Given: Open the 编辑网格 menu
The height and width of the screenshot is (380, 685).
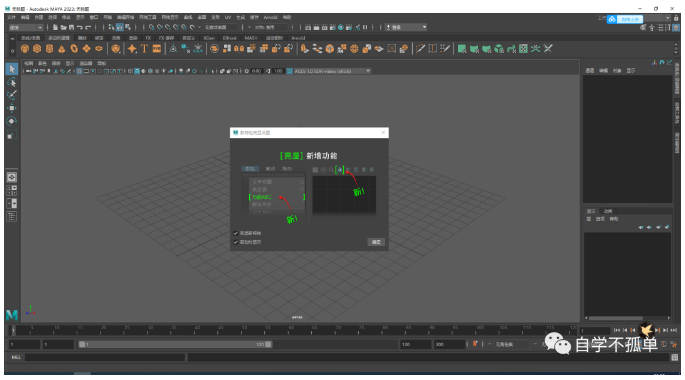Looking at the screenshot, I should coord(125,17).
